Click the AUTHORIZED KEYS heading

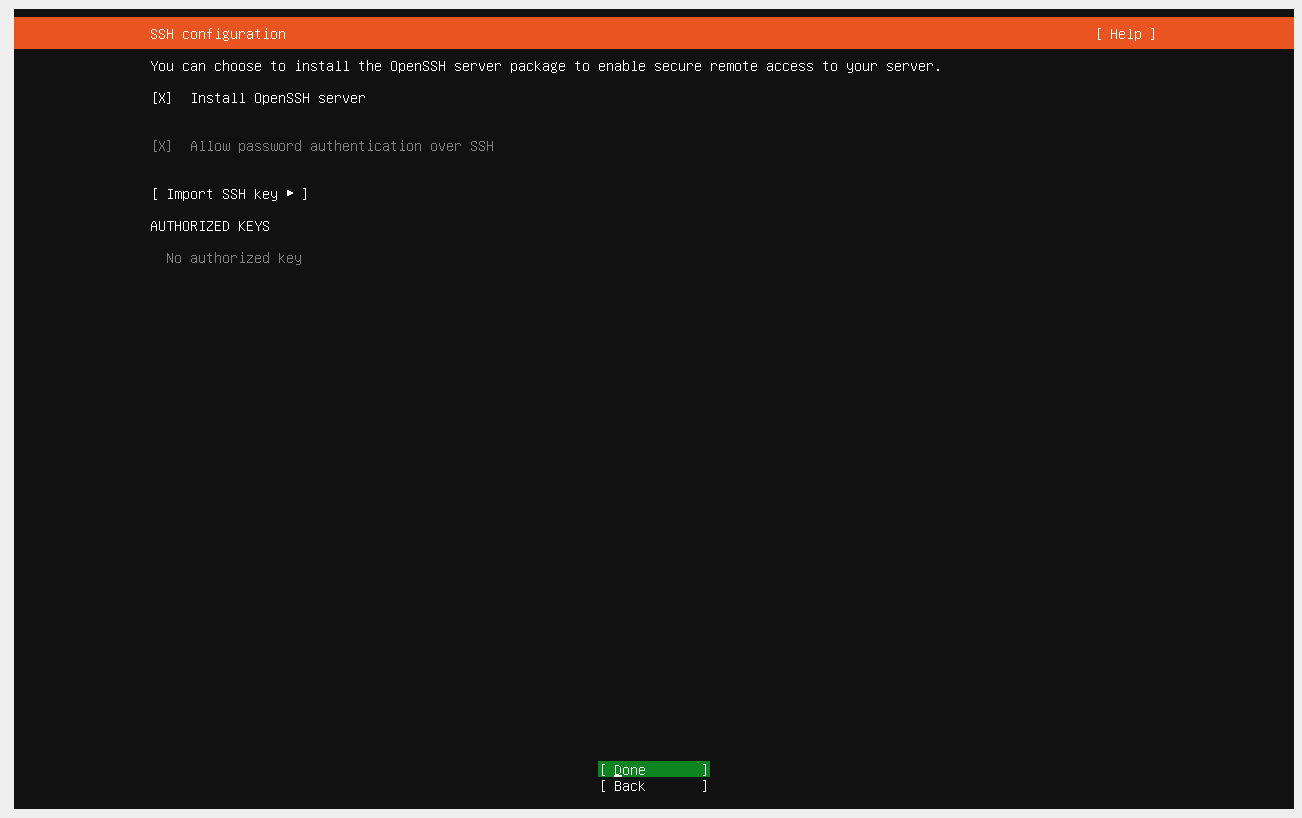pyautogui.click(x=210, y=226)
